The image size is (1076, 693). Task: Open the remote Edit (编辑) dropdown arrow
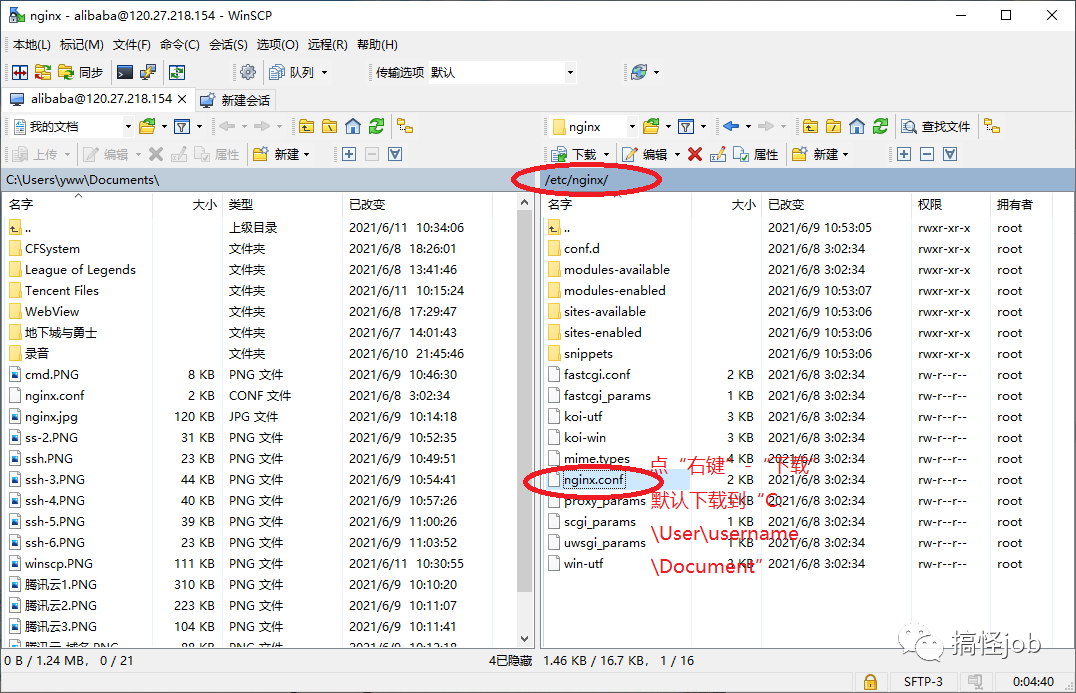[x=677, y=154]
